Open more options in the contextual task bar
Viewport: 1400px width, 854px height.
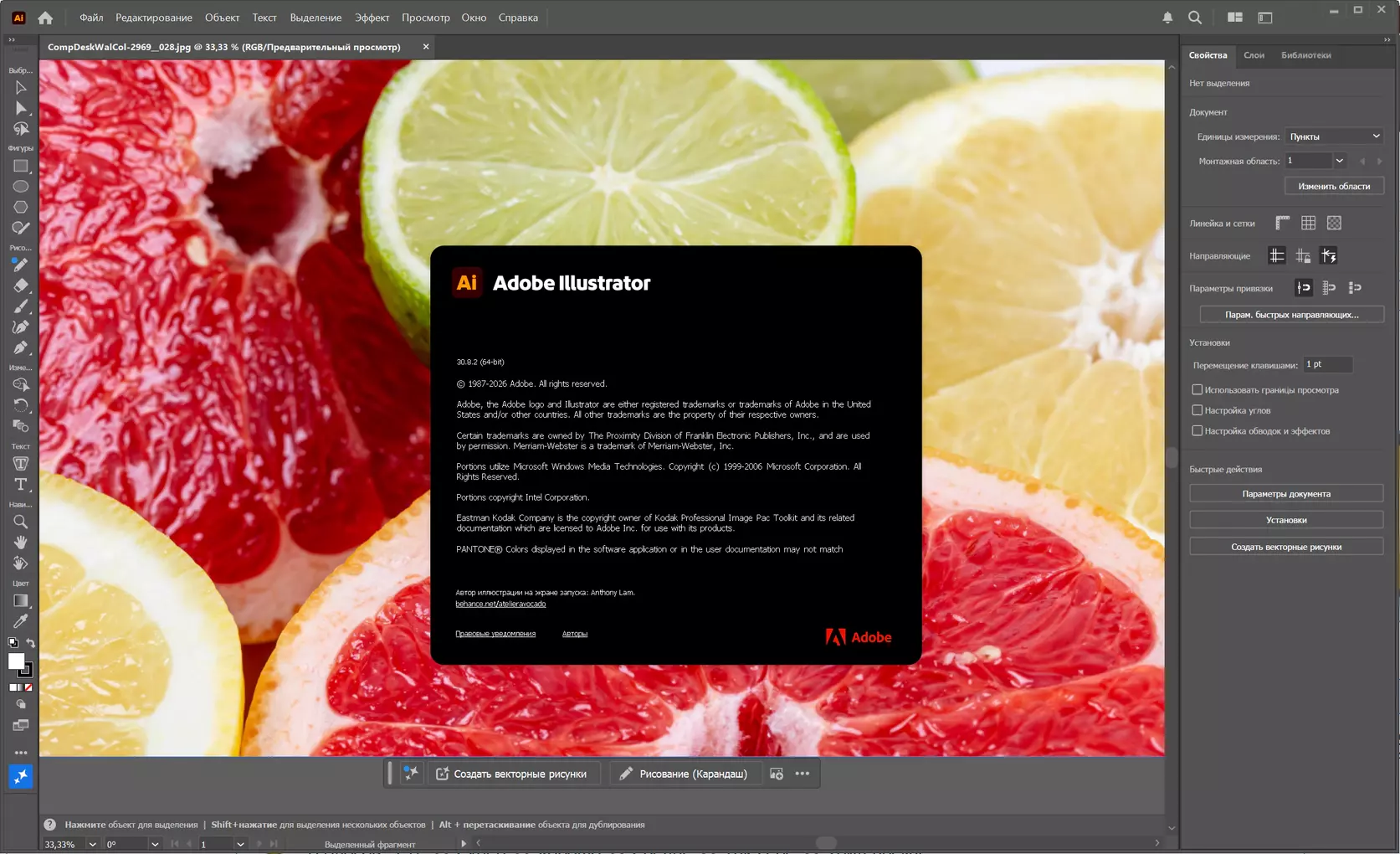coord(803,774)
